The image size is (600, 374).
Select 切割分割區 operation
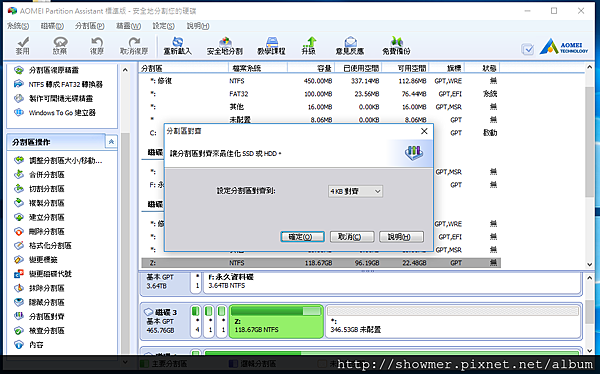pyautogui.click(x=39, y=189)
